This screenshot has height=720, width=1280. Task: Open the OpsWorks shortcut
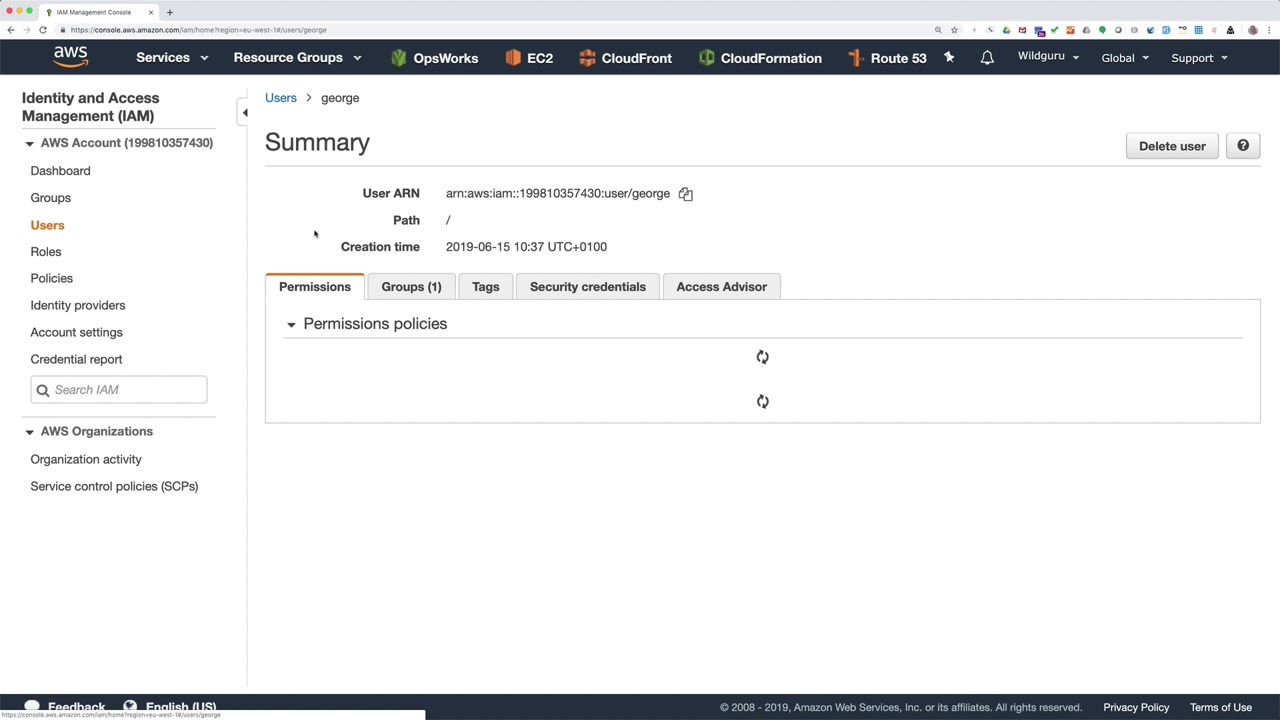(434, 58)
